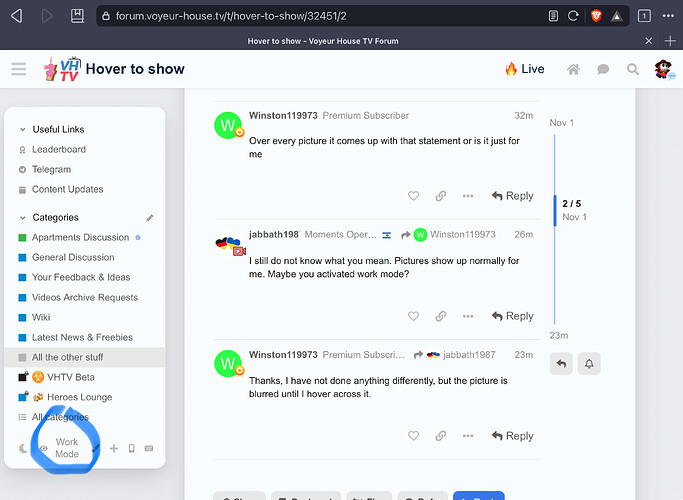Like Winston119973's first post
Screen dimensions: 683x500
click(x=413, y=196)
